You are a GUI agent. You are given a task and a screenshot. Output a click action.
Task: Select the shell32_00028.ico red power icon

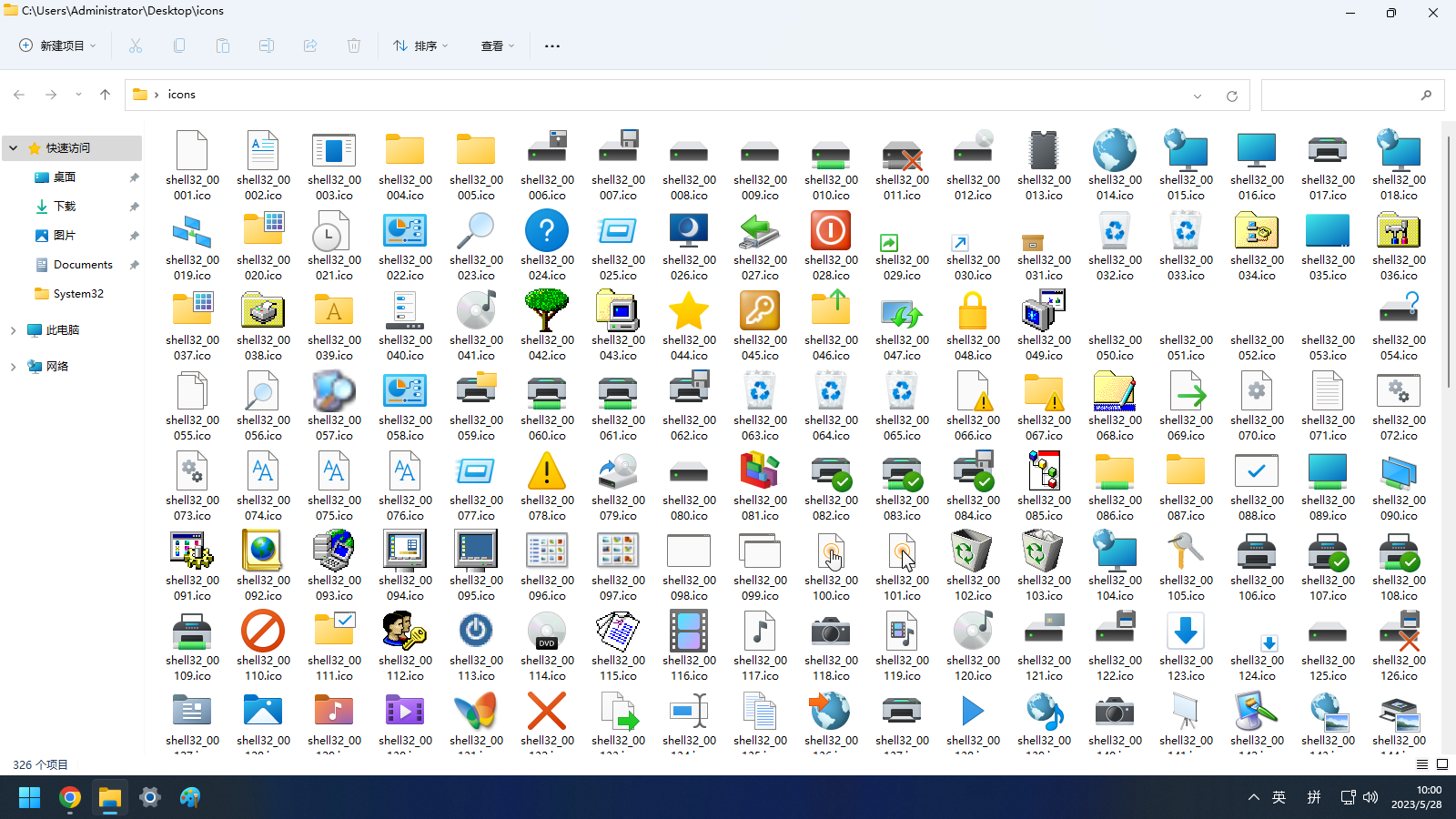tap(831, 232)
